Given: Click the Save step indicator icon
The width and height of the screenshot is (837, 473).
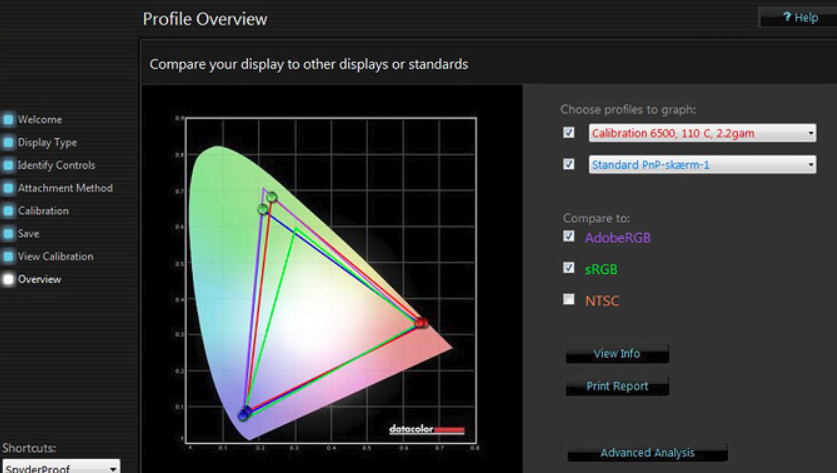Looking at the screenshot, I should pos(8,234).
